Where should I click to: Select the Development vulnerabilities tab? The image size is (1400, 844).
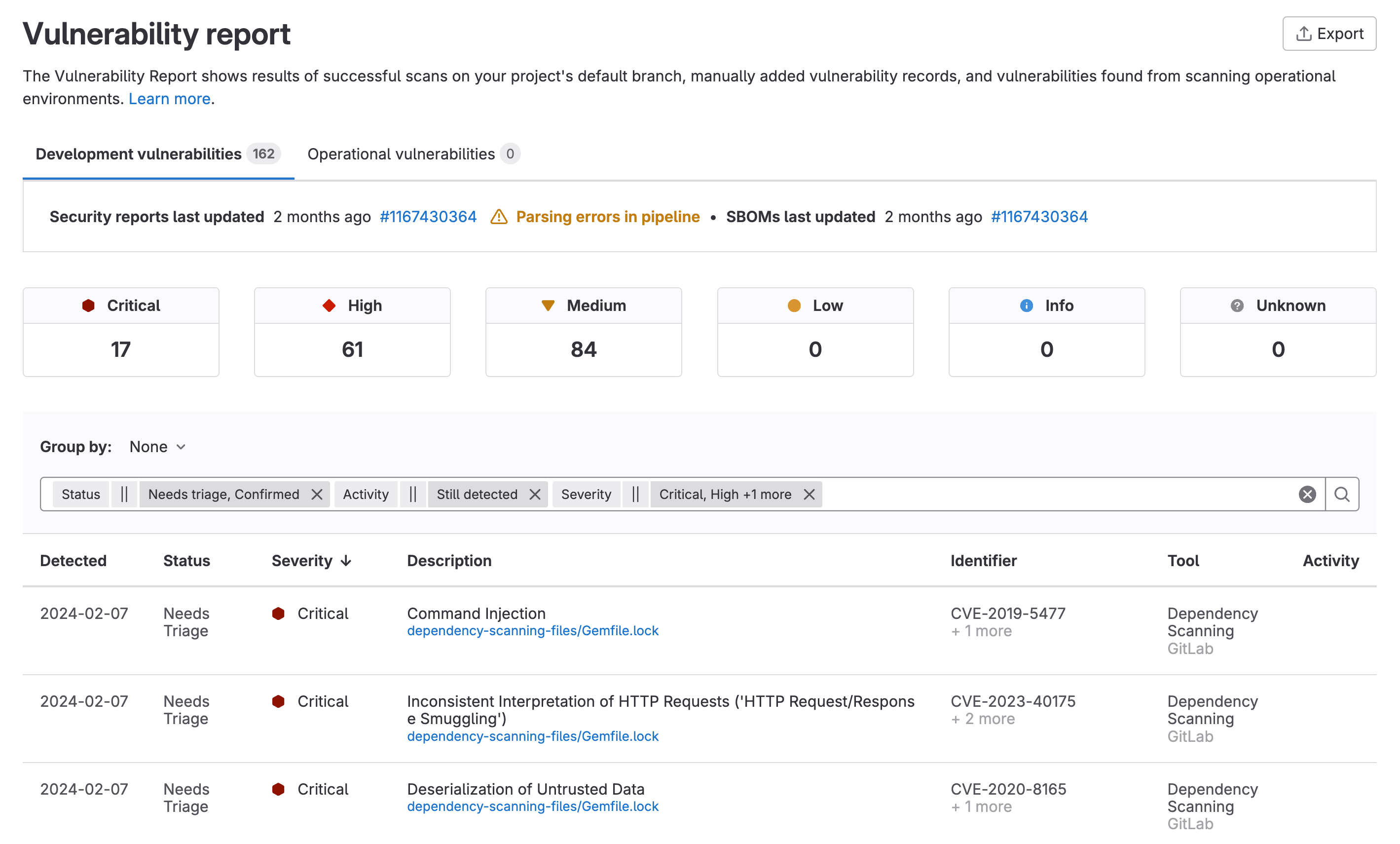[138, 153]
